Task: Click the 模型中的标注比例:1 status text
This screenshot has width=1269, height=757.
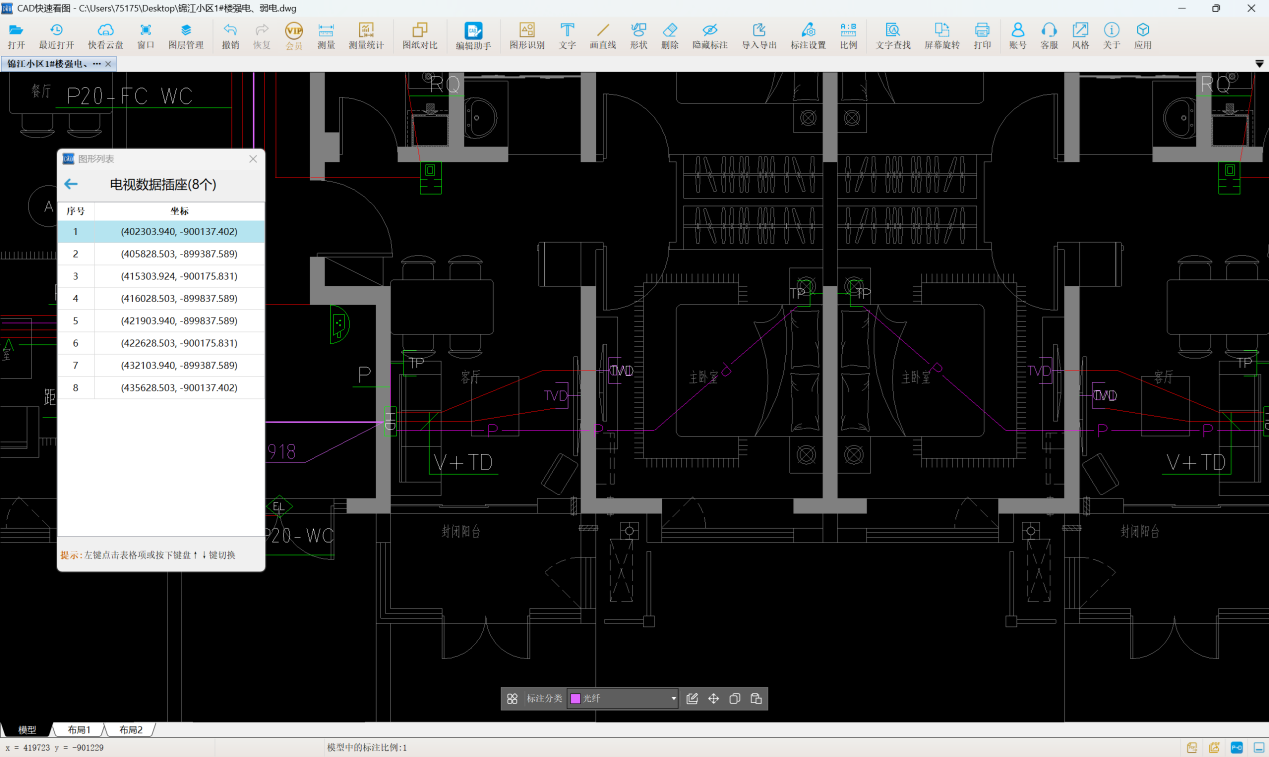Action: 367,748
